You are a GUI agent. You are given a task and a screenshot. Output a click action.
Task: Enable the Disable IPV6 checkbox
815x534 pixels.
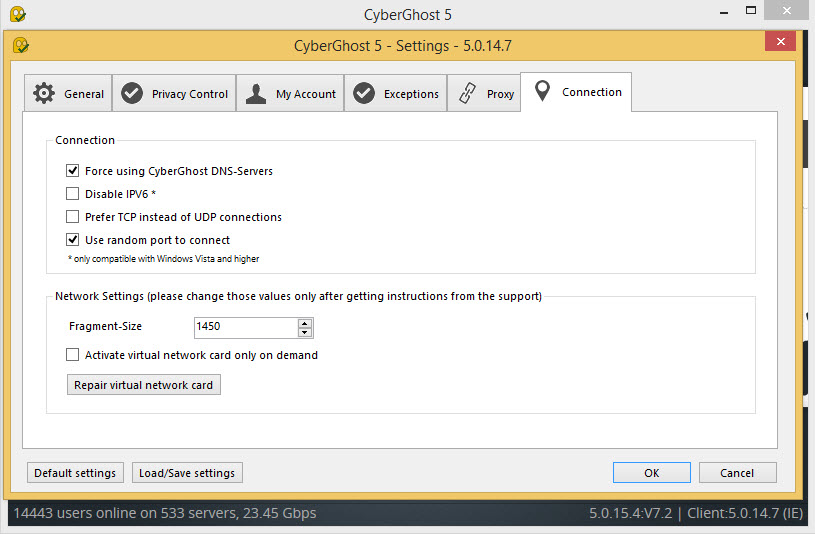pos(72,194)
